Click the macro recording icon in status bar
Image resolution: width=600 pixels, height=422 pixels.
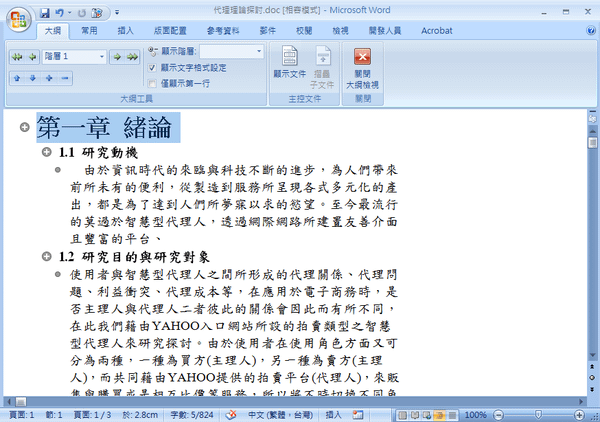(358, 415)
